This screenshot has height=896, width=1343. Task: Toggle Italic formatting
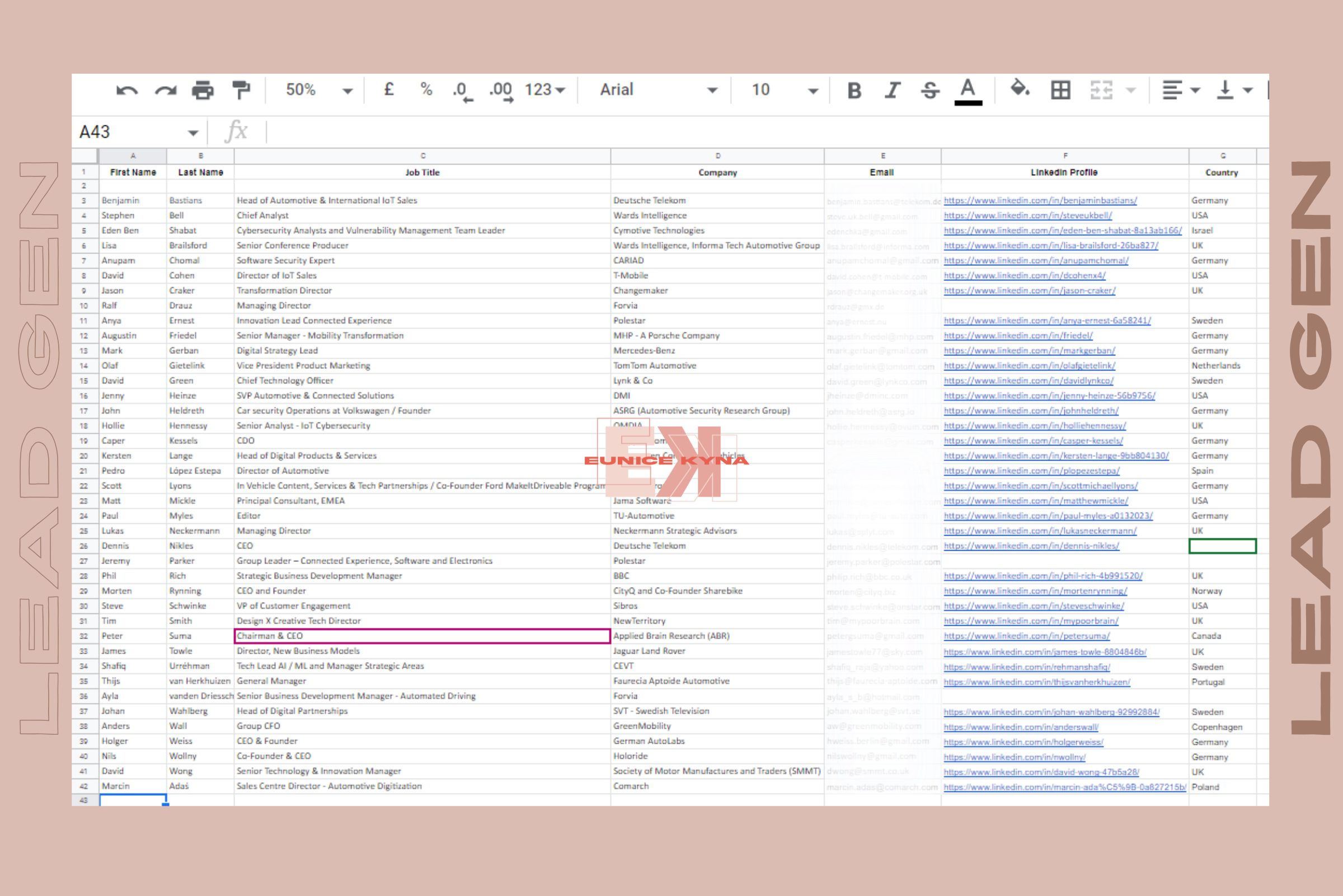[893, 90]
